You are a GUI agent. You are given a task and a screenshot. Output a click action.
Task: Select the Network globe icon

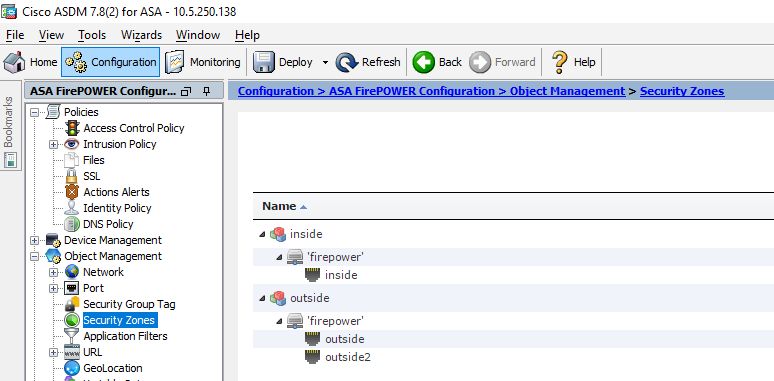point(72,272)
